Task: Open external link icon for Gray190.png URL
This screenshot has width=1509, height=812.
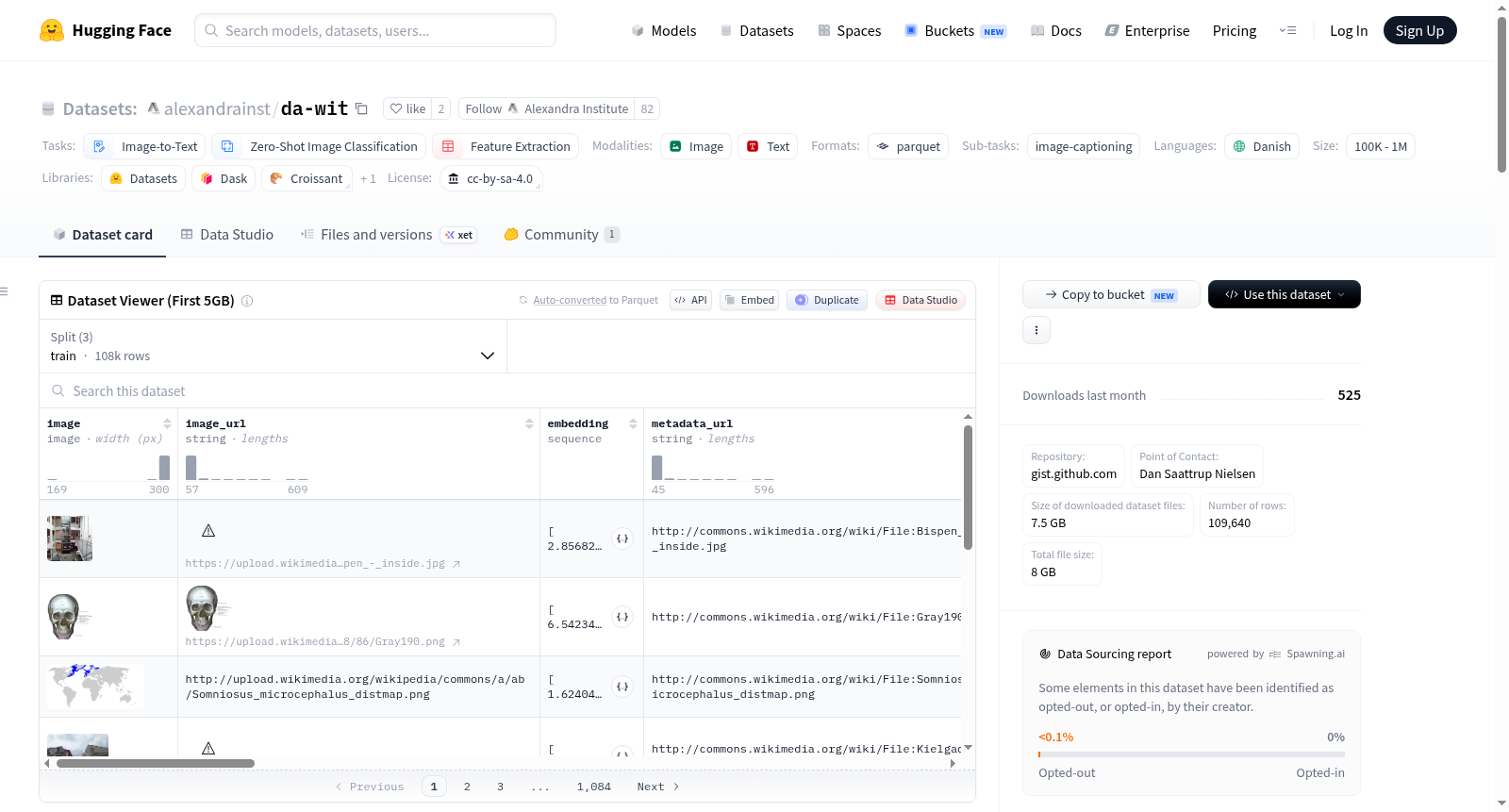Action: (x=456, y=642)
